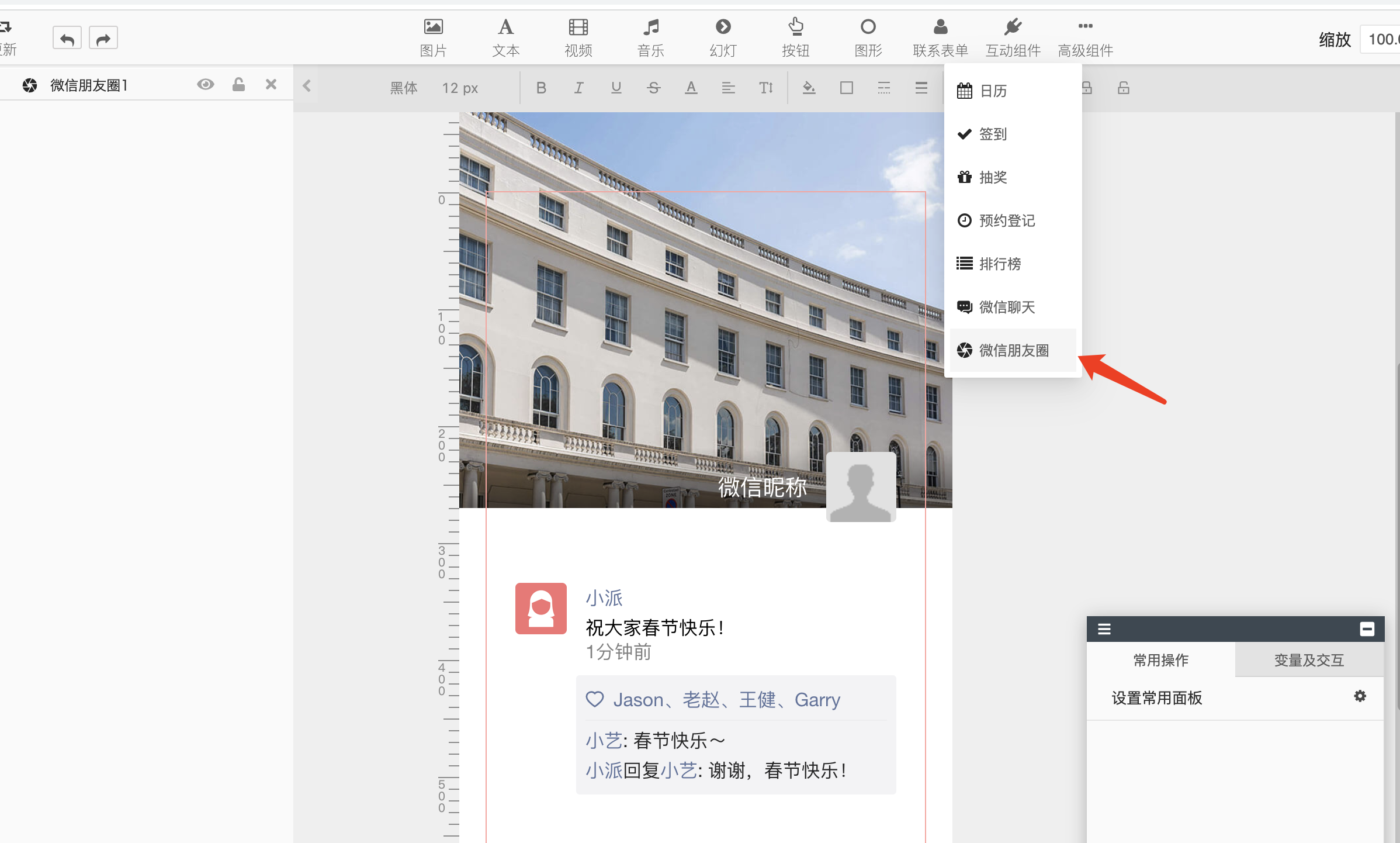Screen dimensions: 1400x843
Task: Toggle bold text formatting
Action: coord(541,88)
